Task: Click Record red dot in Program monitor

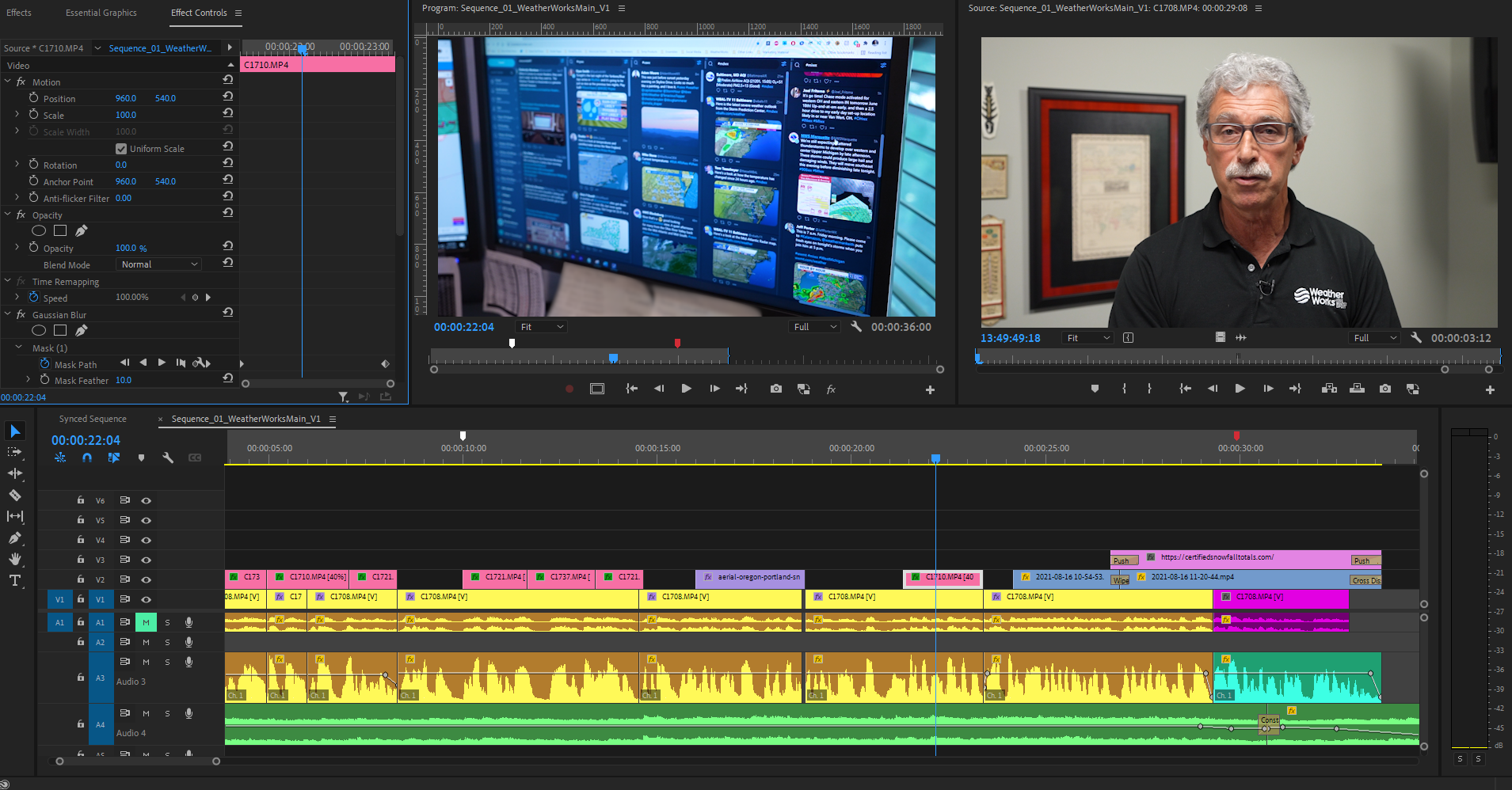Action: pyautogui.click(x=569, y=389)
